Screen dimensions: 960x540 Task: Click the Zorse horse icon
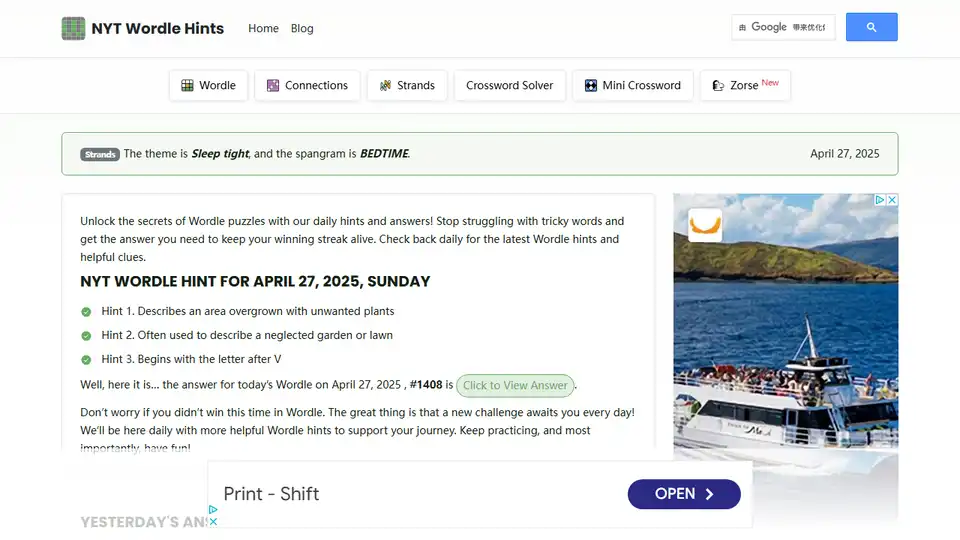(718, 85)
